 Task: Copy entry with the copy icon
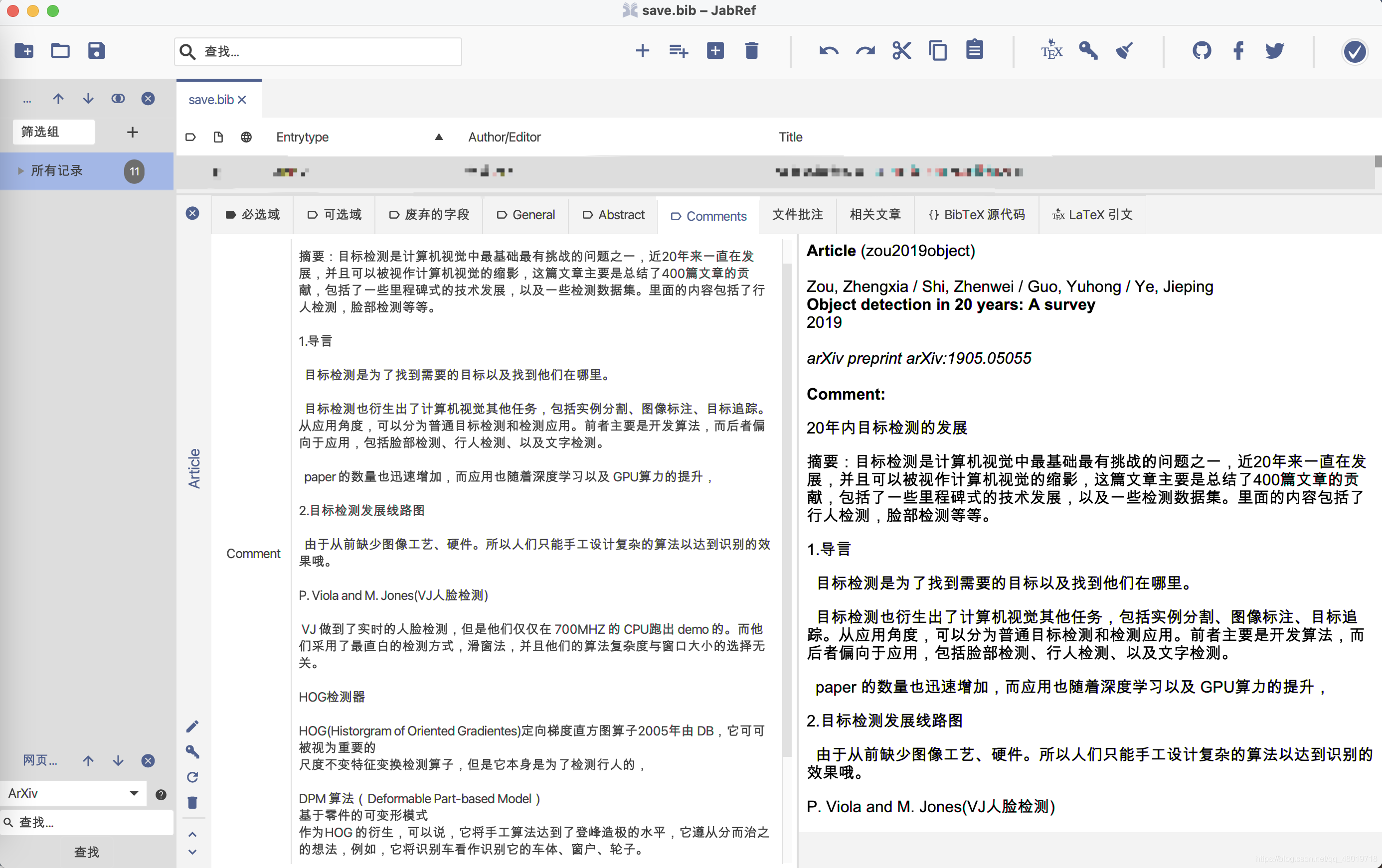click(938, 50)
